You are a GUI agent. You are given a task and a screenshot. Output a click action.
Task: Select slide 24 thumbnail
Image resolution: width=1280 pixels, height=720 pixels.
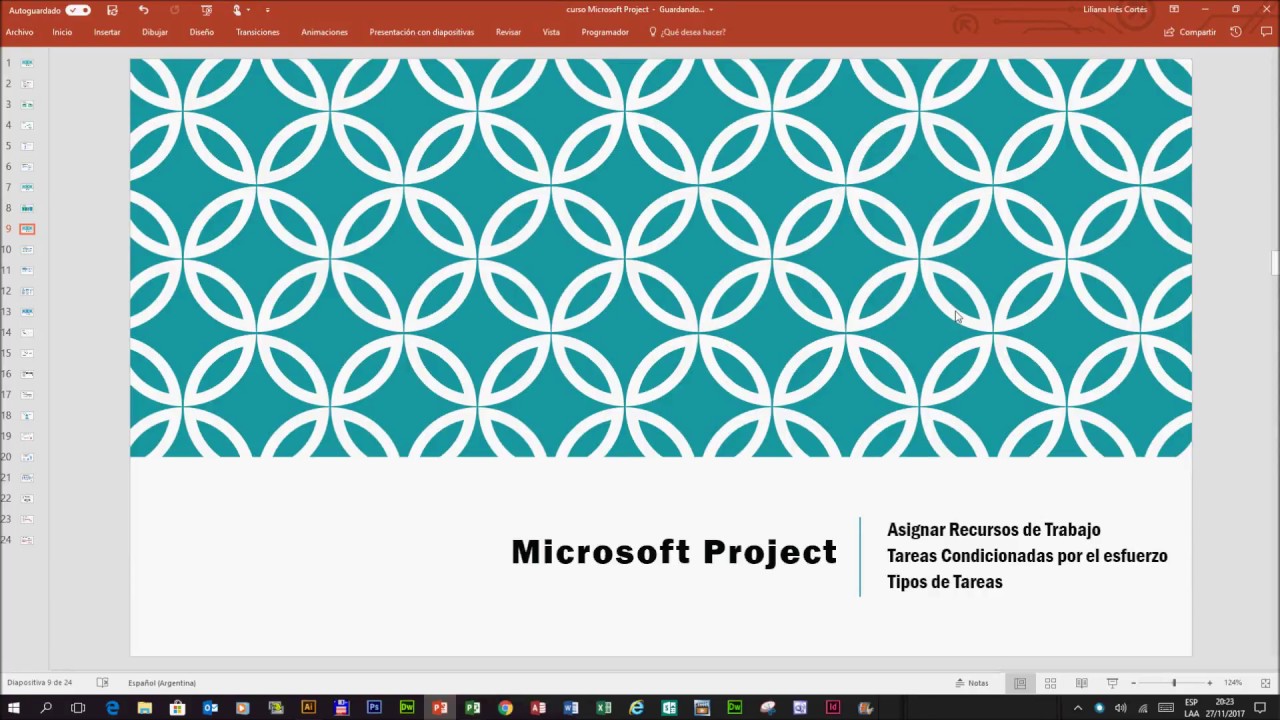tap(27, 540)
